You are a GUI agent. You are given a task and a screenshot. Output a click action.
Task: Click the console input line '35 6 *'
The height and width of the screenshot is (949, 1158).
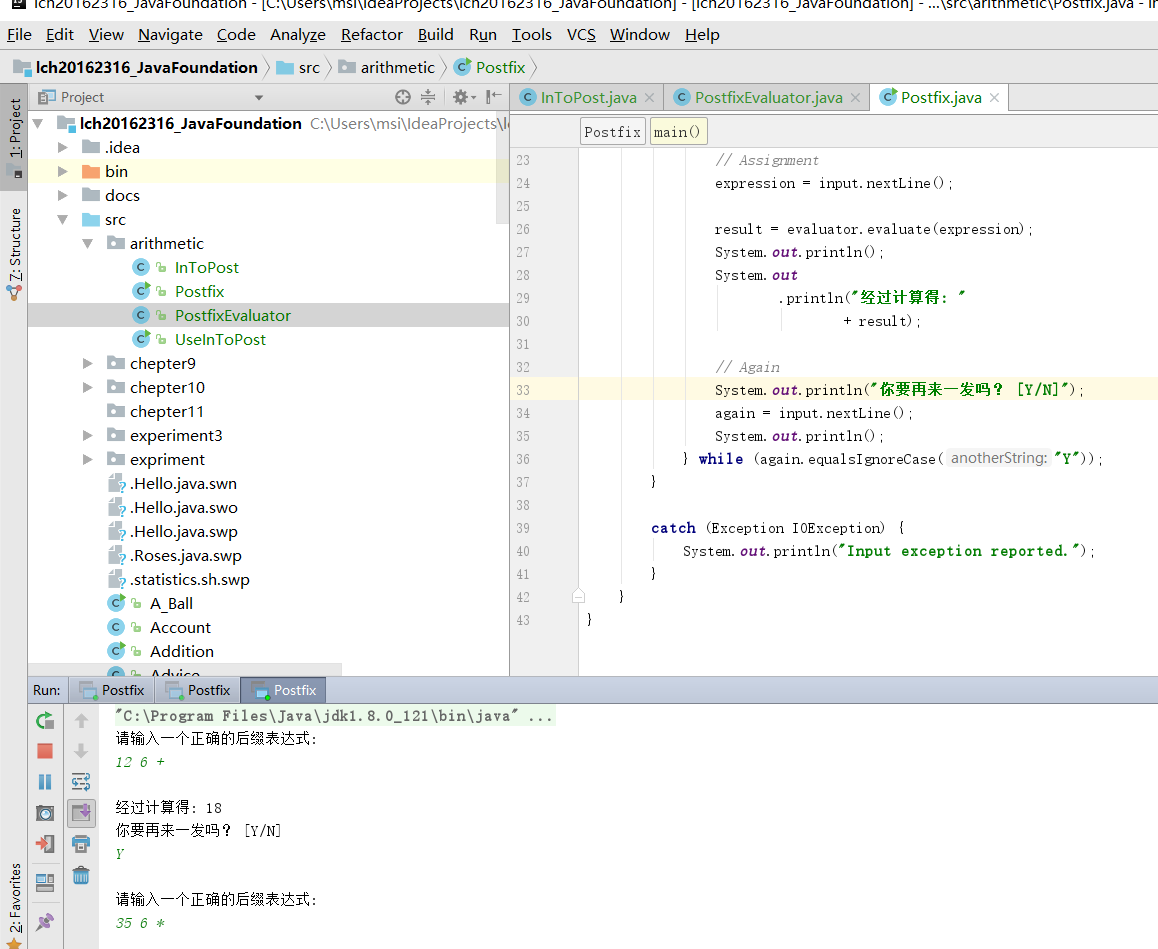tap(140, 923)
